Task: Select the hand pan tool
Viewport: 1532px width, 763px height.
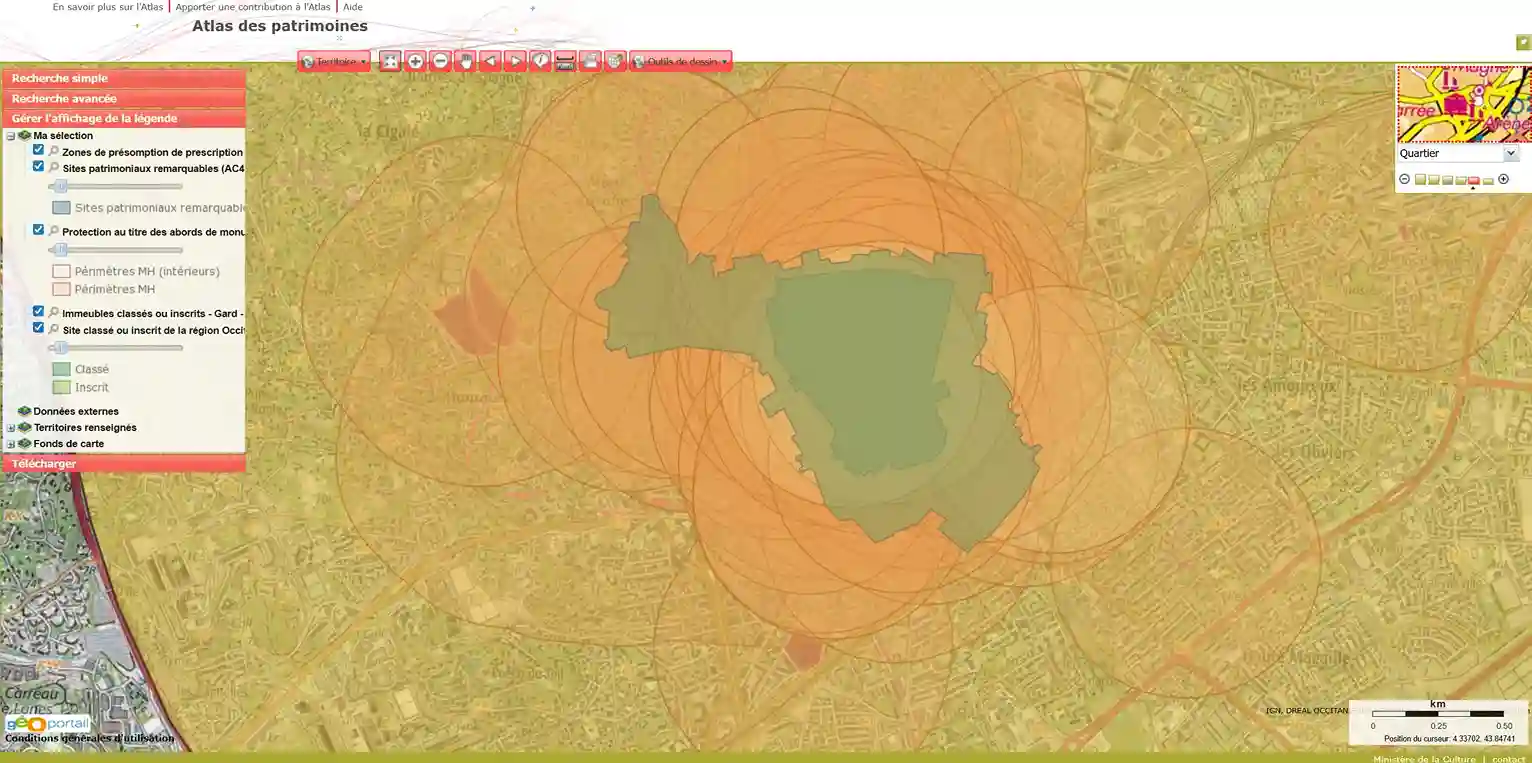Action: click(x=465, y=61)
